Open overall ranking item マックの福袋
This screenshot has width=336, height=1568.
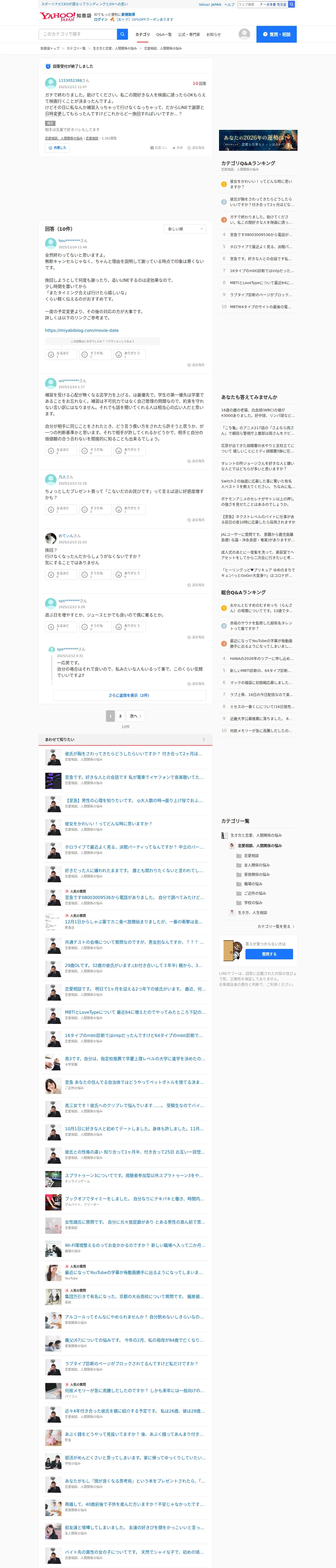261,682
